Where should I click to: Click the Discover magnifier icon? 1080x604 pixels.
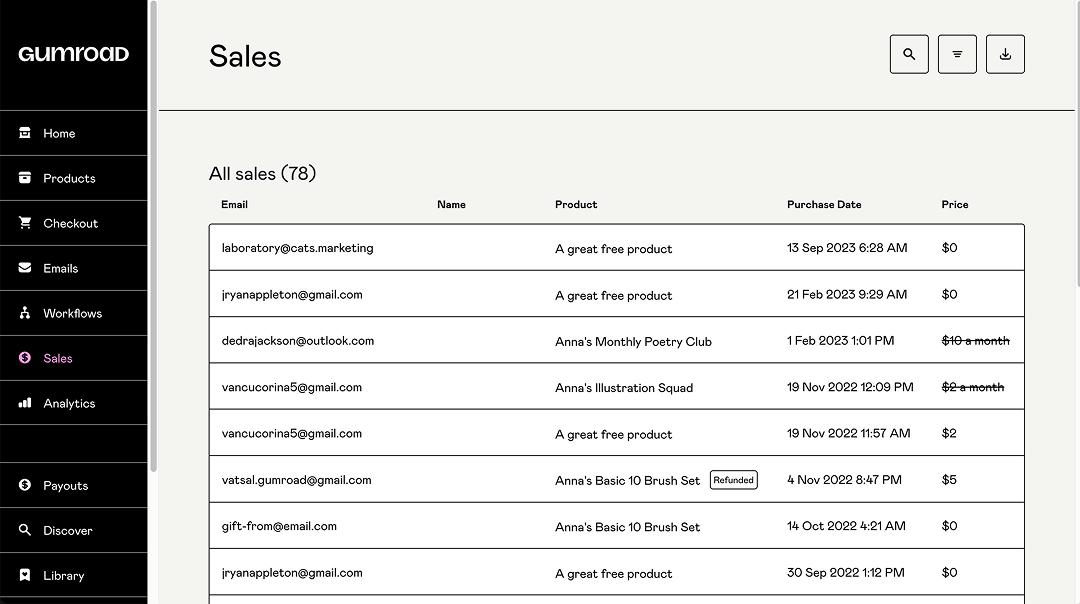click(25, 530)
